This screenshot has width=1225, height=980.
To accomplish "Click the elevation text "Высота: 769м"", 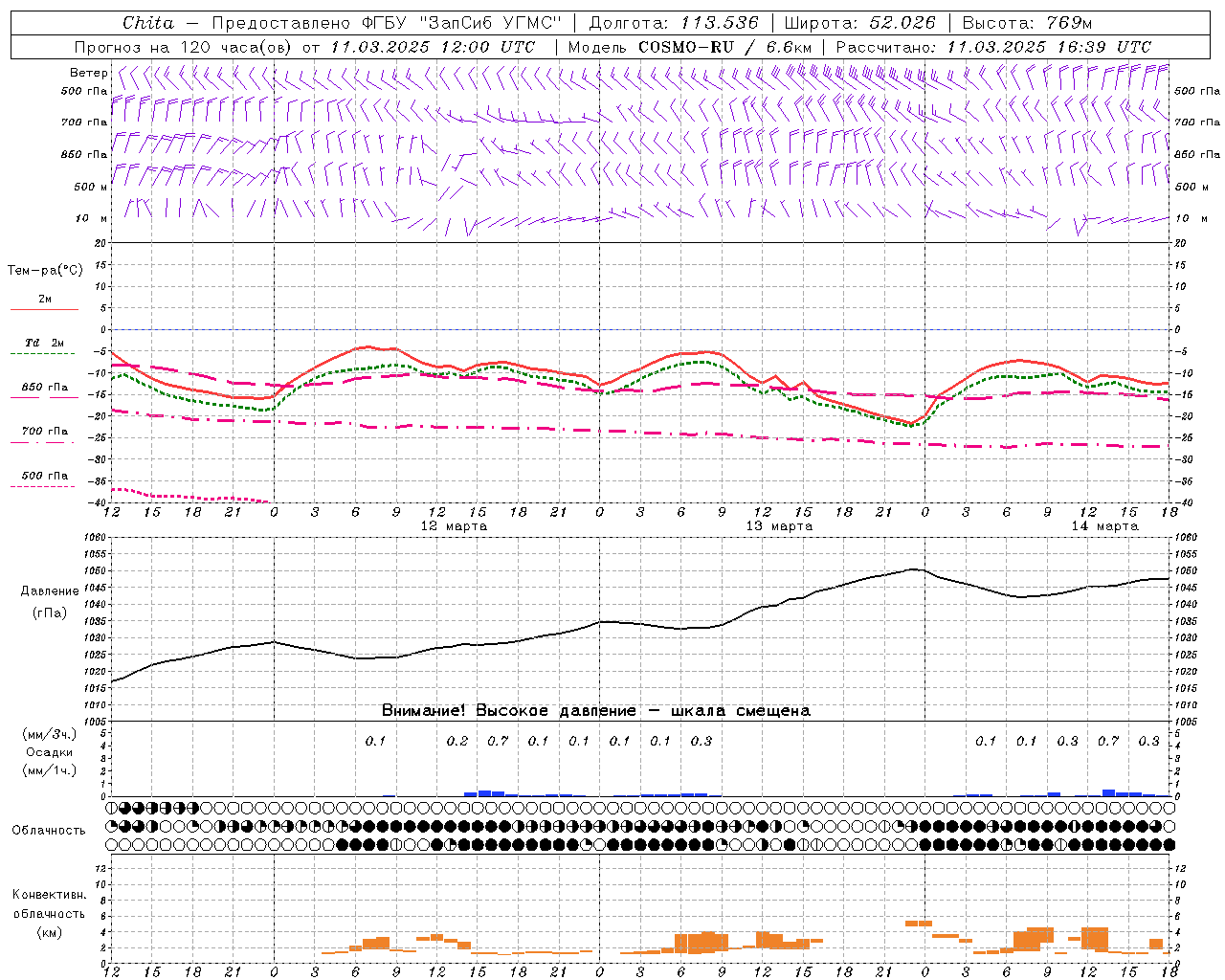I will (1027, 23).
